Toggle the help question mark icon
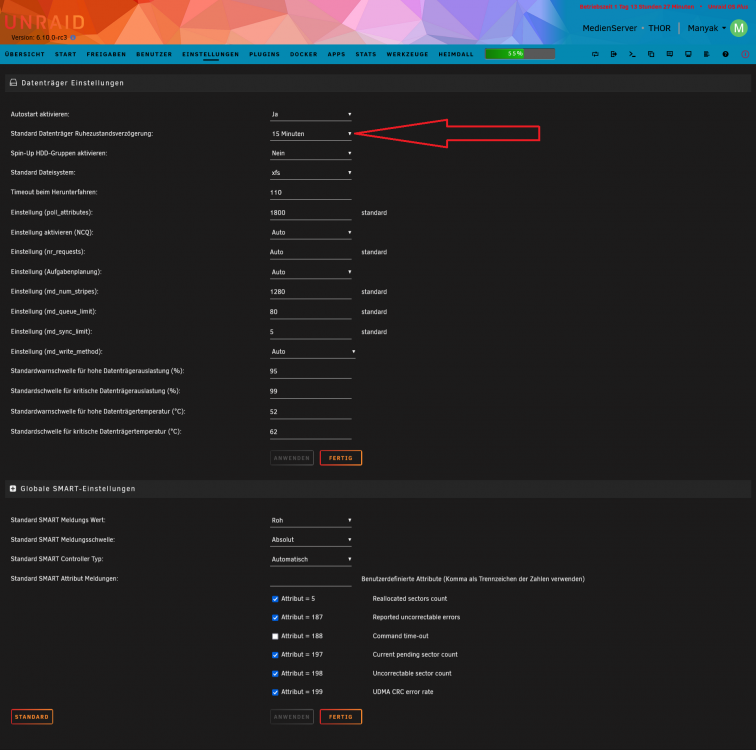This screenshot has height=750, width=756. coord(725,54)
